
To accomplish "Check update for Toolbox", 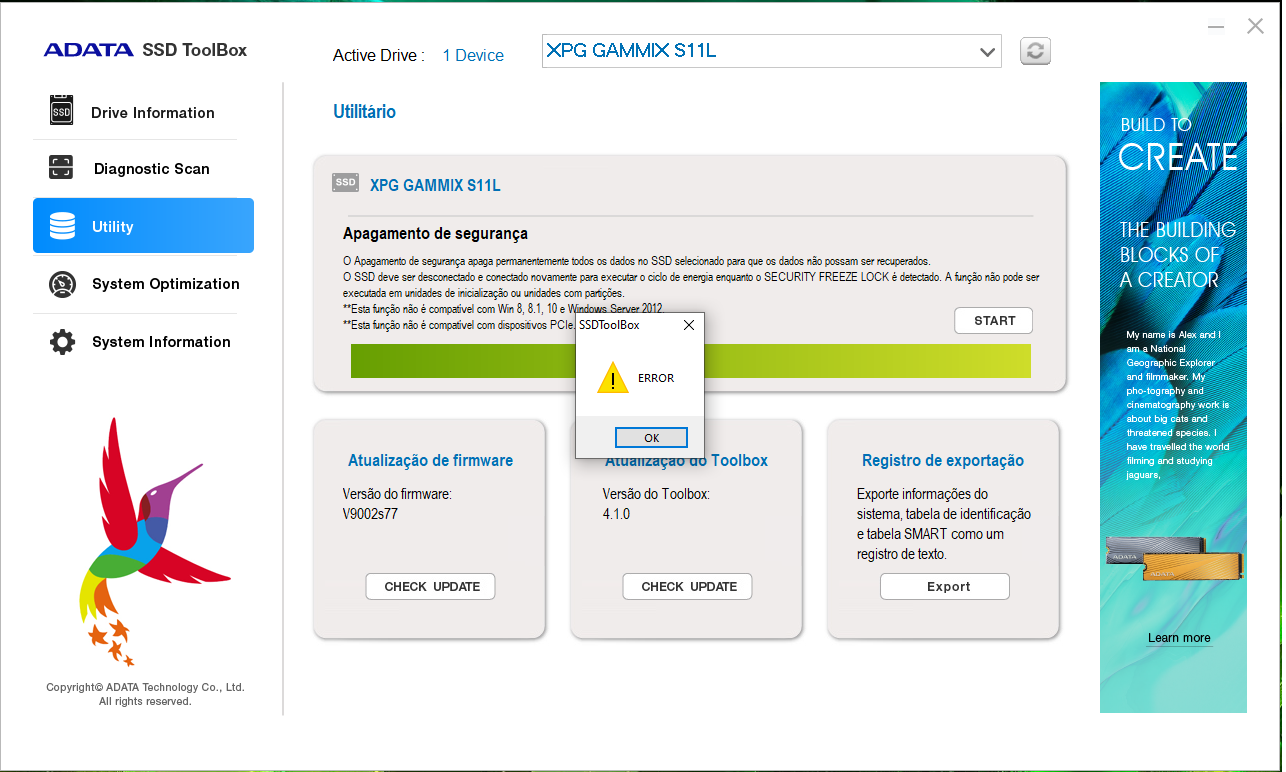I will pos(688,587).
